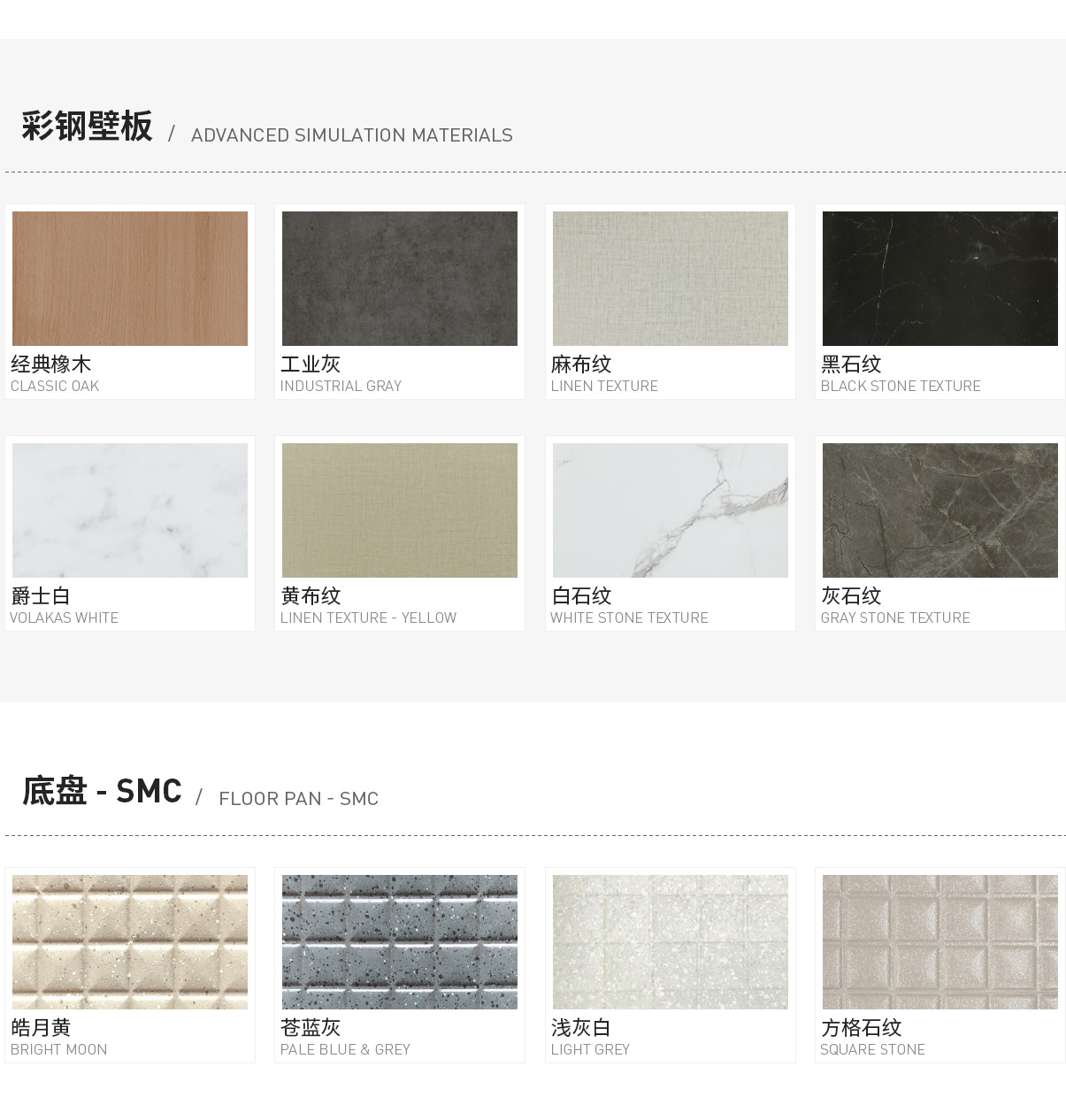
Task: Open the Volakas White marble thumbnail
Action: 130,510
